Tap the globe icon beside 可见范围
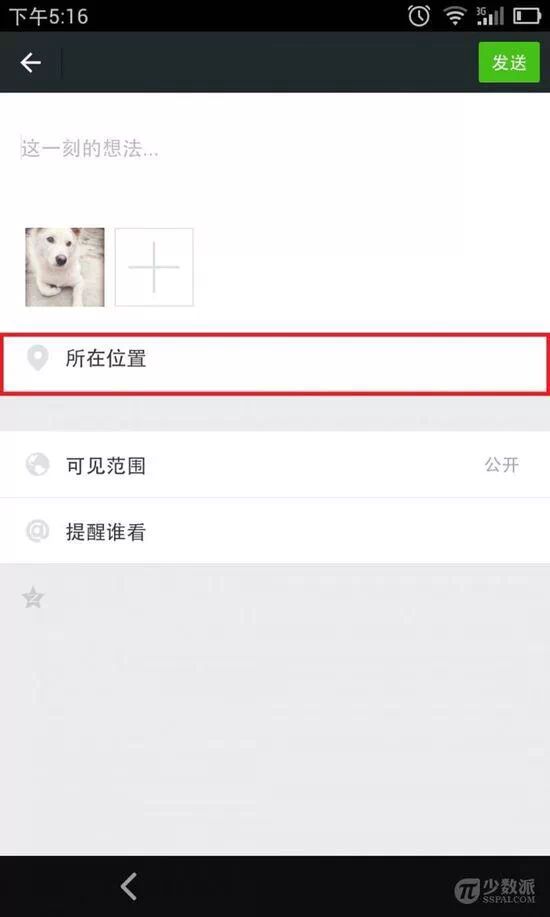 click(37, 465)
